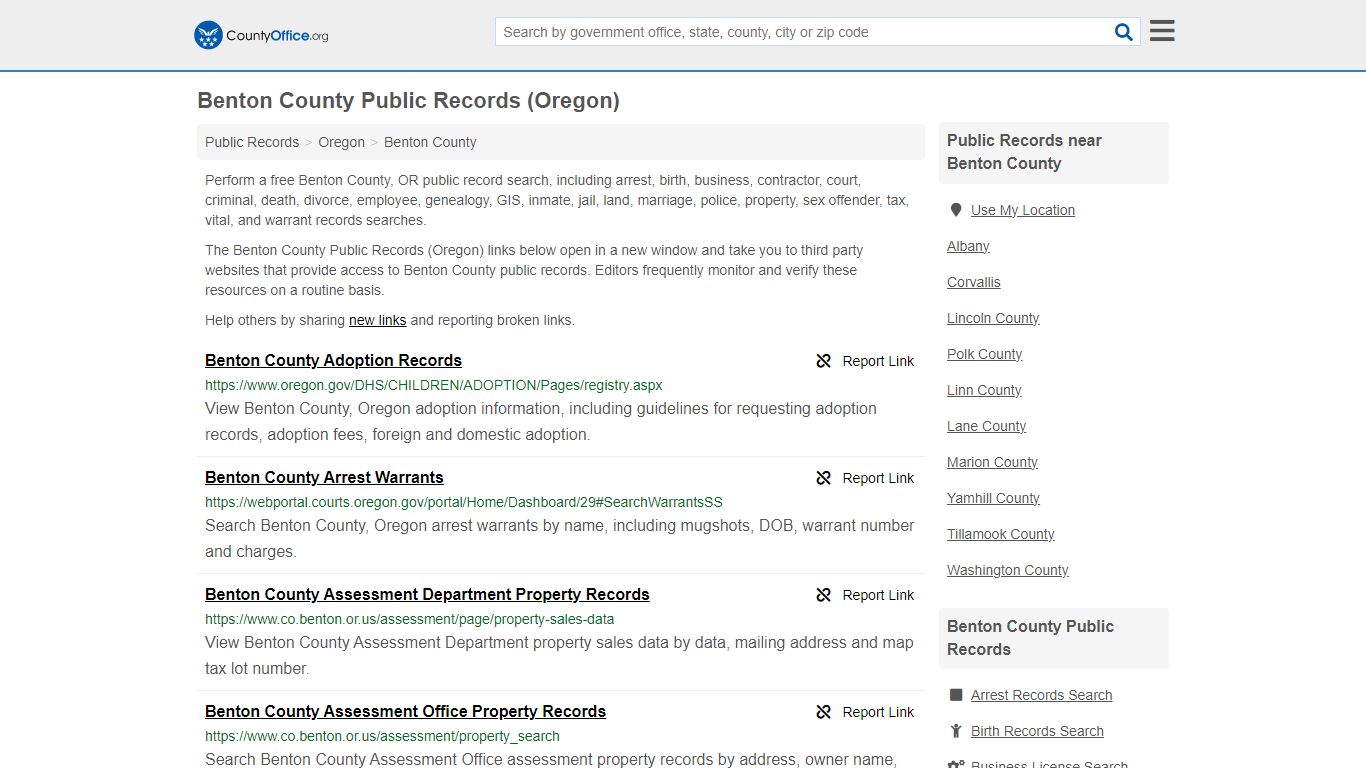Click broken-link icon for Assessment Department Property Records
The image size is (1366, 768).
pyautogui.click(x=824, y=595)
